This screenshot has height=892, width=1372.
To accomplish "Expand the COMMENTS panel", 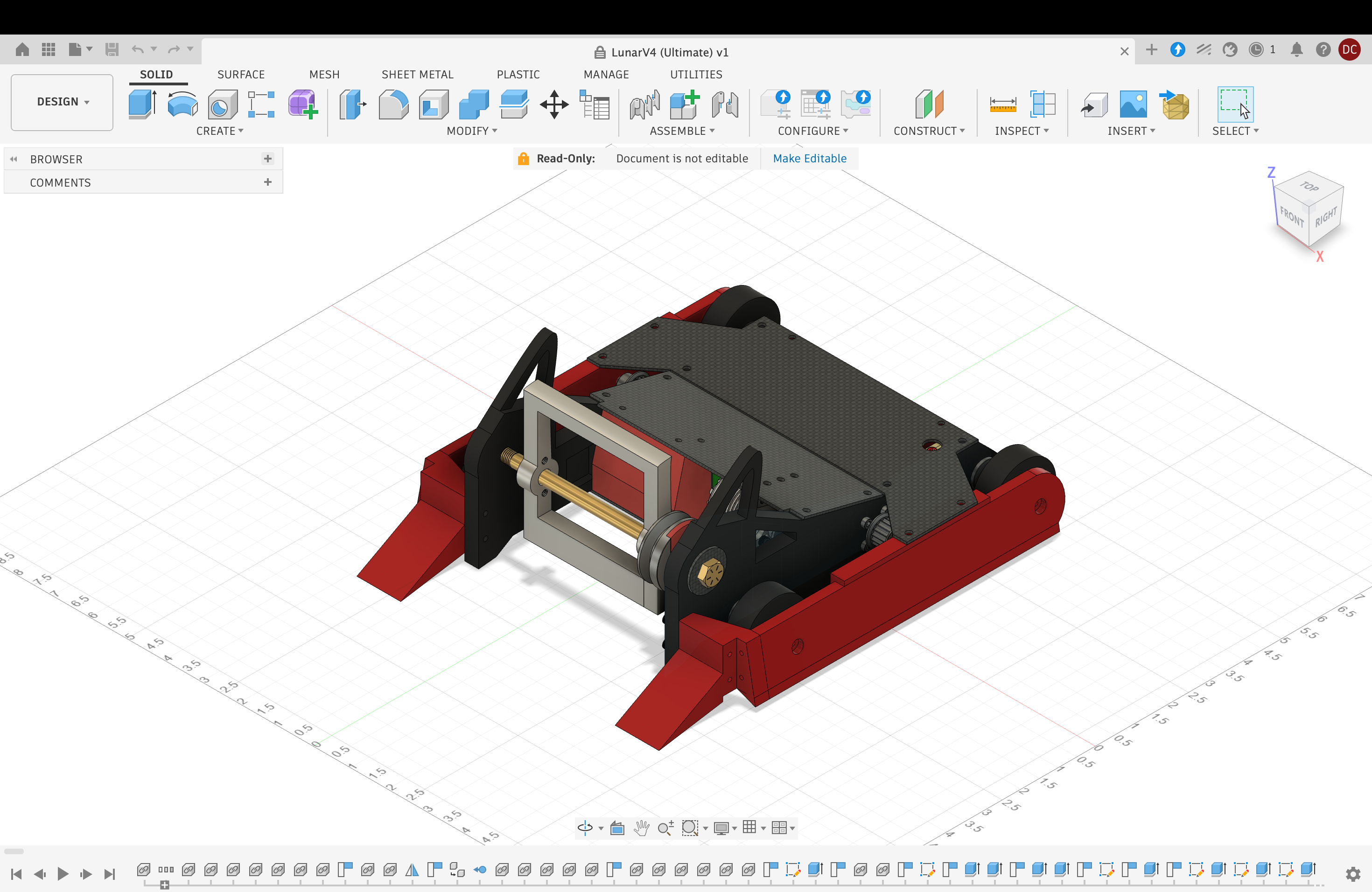I will [x=267, y=182].
